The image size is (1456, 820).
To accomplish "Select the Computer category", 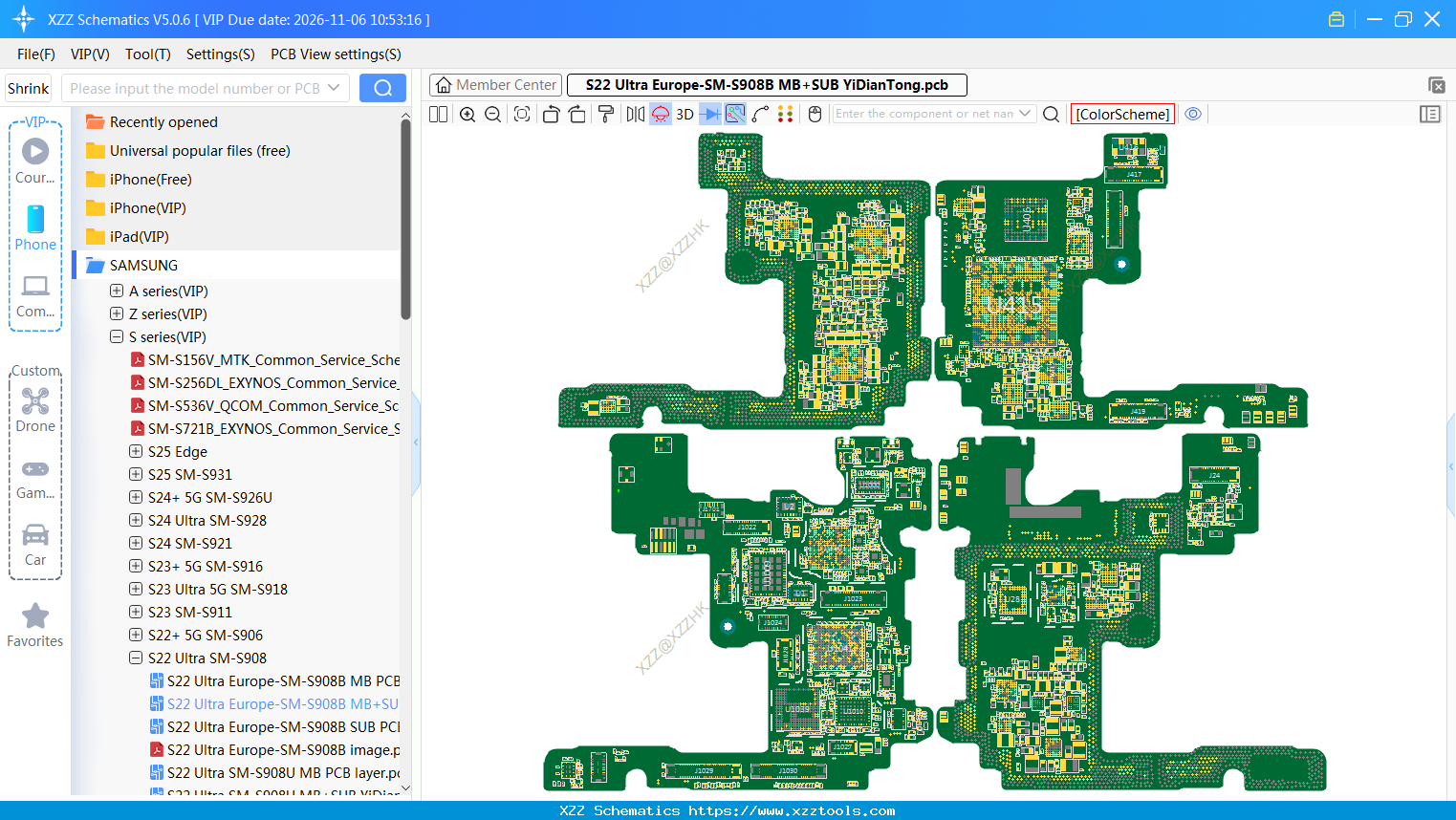I will [35, 295].
